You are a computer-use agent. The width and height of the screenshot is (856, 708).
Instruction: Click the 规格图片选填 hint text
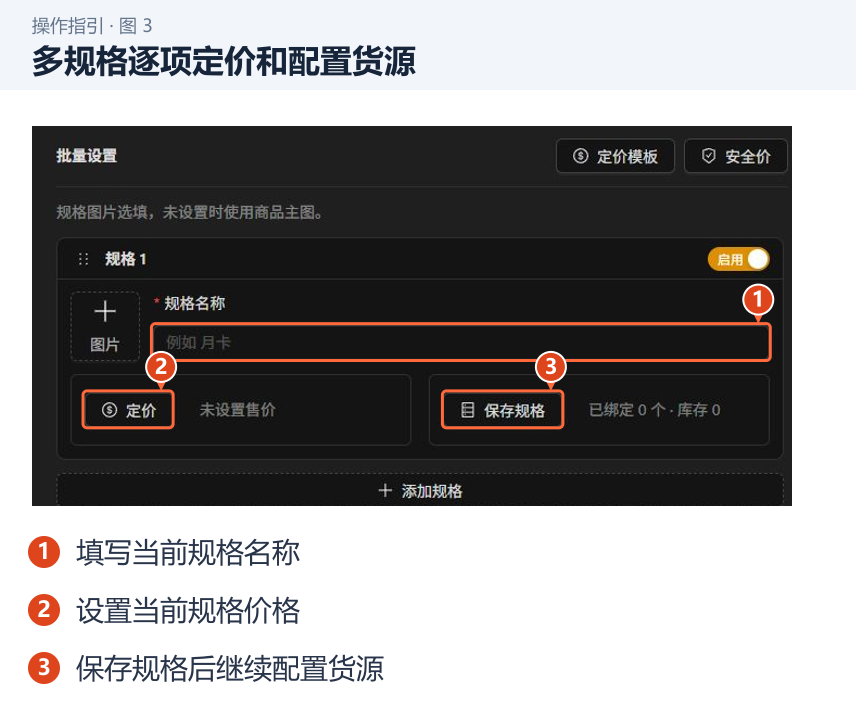coord(189,212)
